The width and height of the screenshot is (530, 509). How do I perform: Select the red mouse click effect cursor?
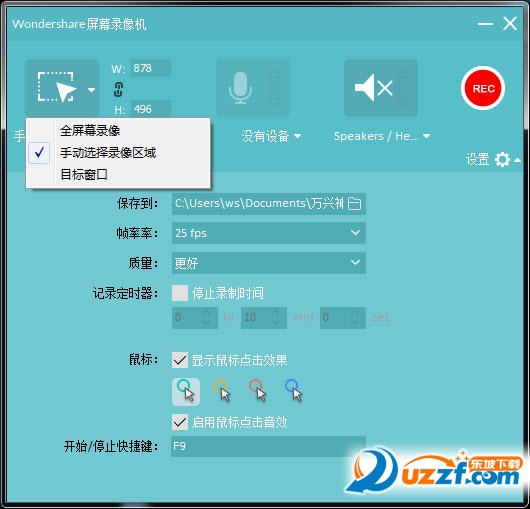[258, 390]
